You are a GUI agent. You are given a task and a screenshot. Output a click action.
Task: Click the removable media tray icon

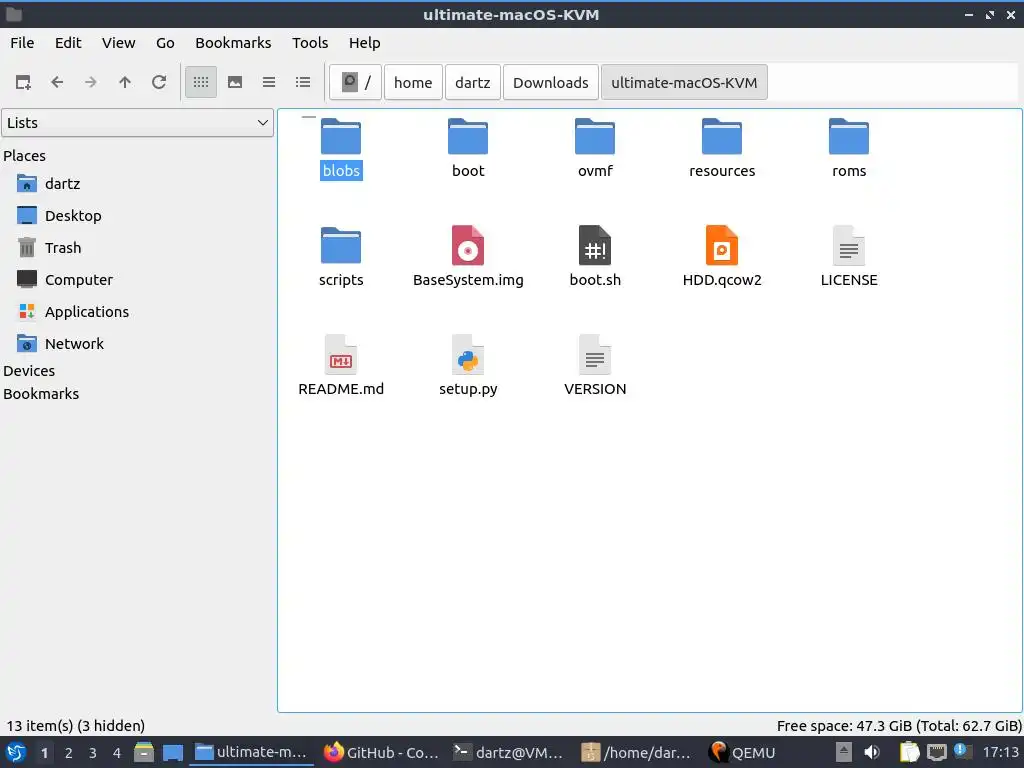click(x=844, y=752)
